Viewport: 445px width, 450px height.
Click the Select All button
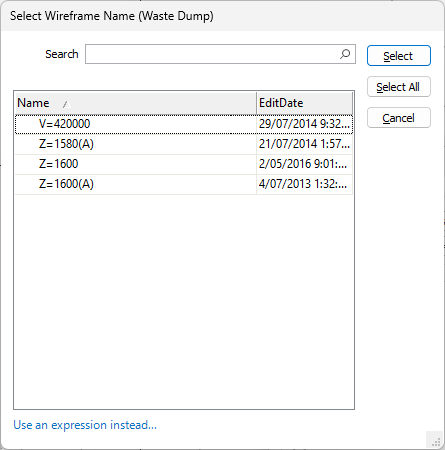pos(399,87)
